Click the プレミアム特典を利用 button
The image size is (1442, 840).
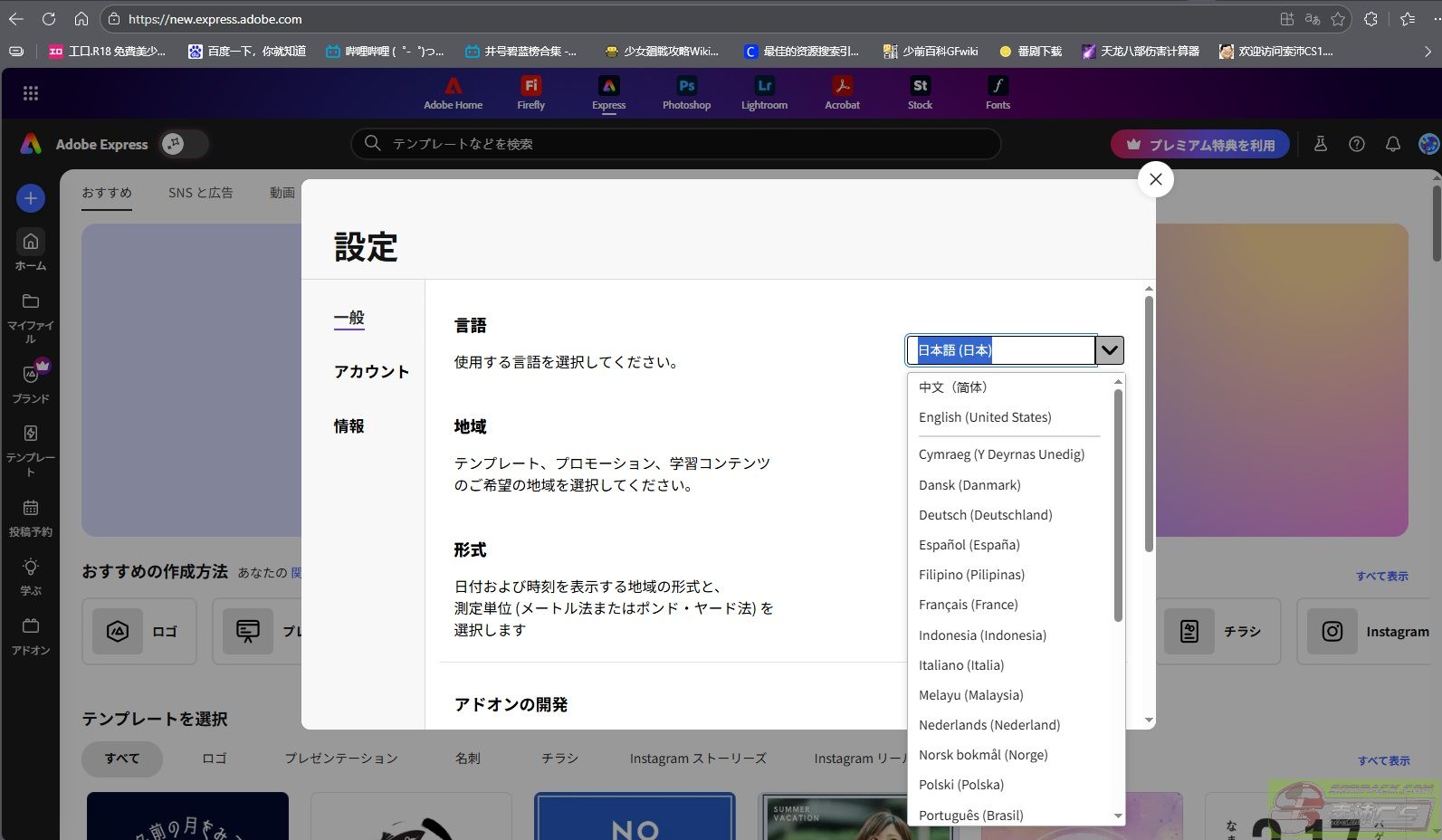pos(1199,145)
